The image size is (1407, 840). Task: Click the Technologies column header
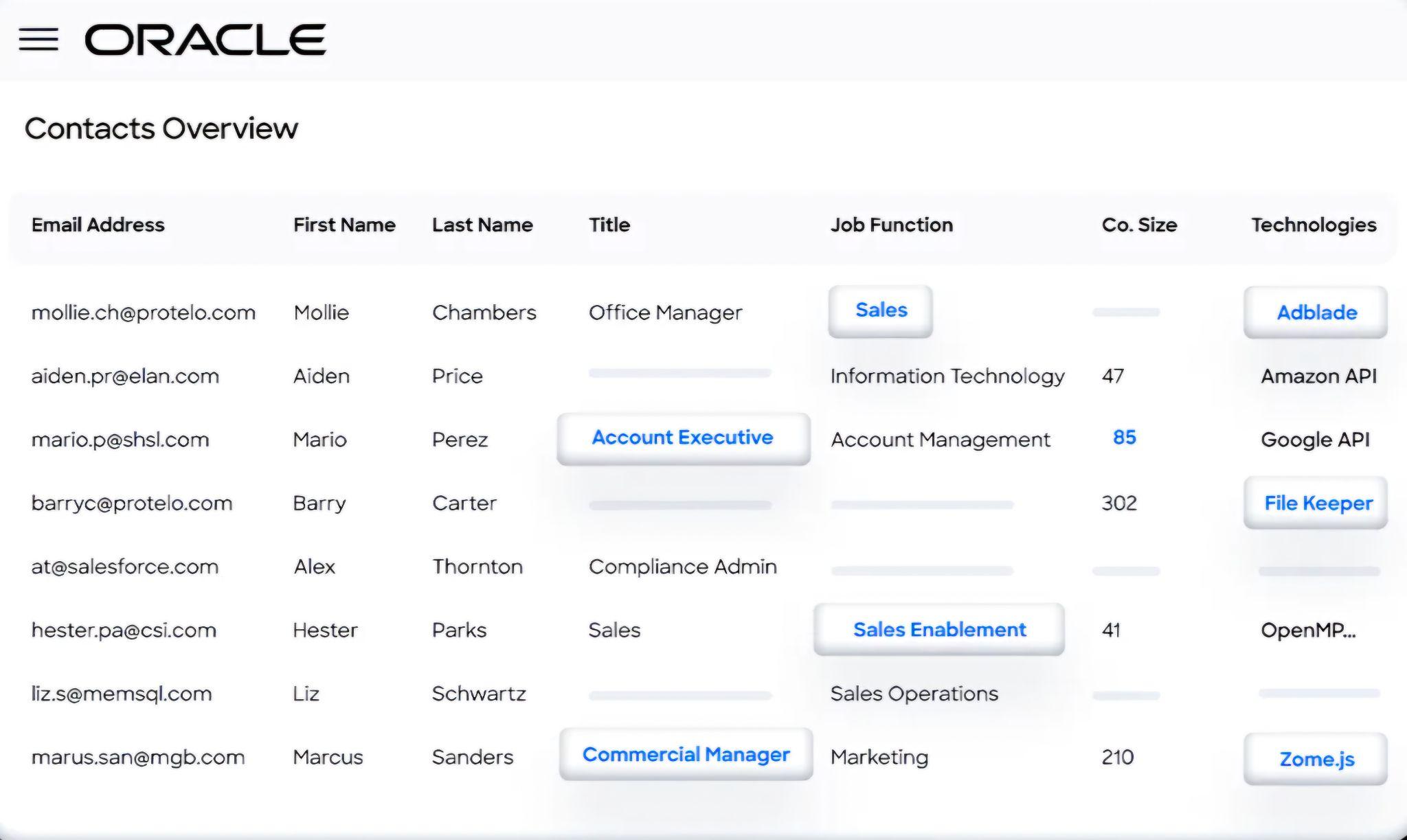coord(1314,225)
